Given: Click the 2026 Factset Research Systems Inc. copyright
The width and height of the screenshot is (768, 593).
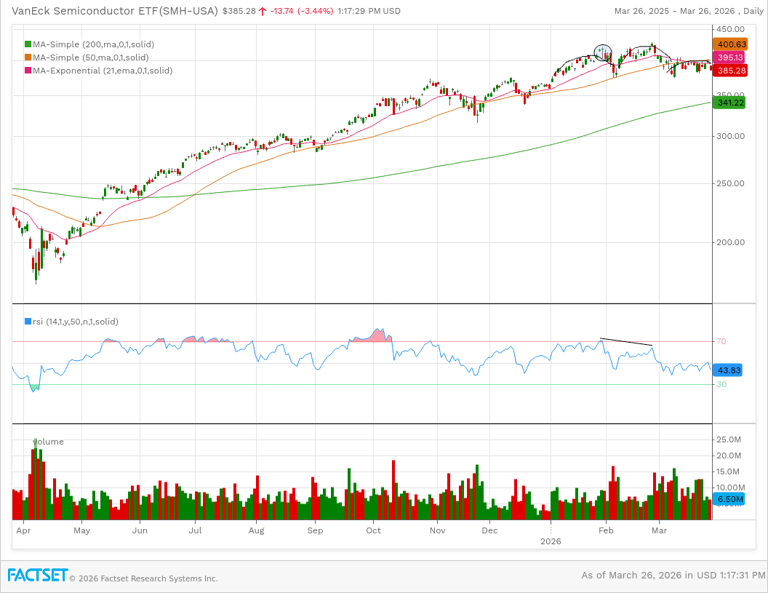Looking at the screenshot, I should click(x=144, y=578).
